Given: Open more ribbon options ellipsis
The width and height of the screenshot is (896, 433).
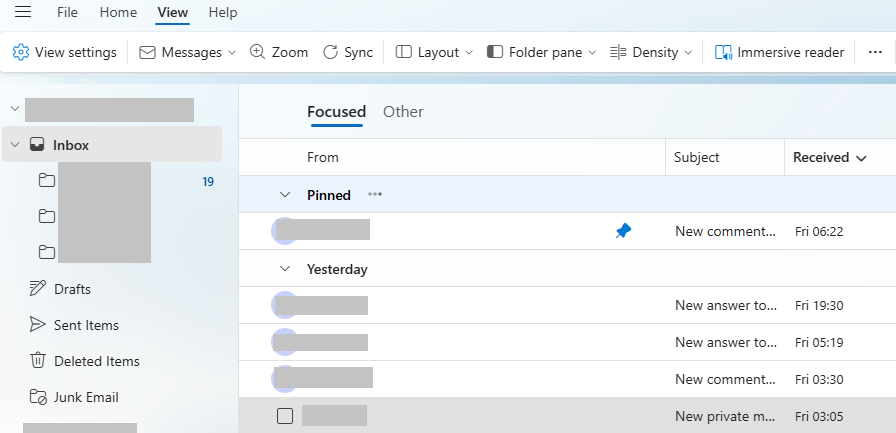Looking at the screenshot, I should [x=875, y=52].
